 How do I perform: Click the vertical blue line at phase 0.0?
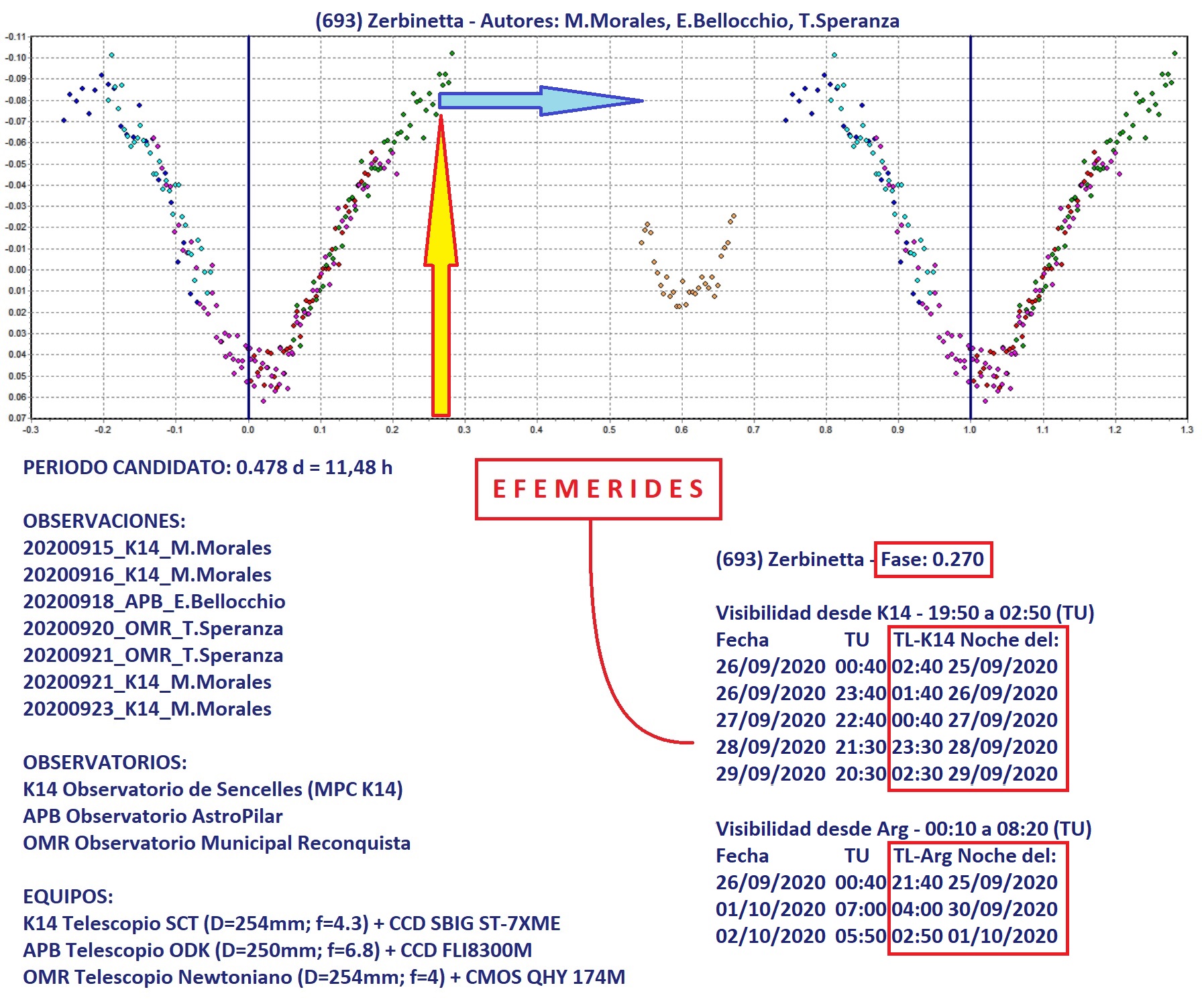(x=248, y=201)
